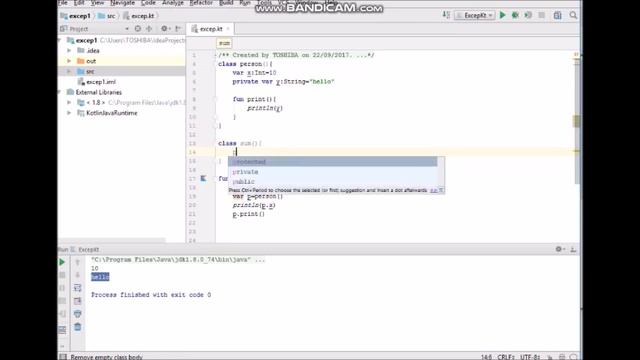Click the 'sum' breadcrumb above the editor

(224, 43)
